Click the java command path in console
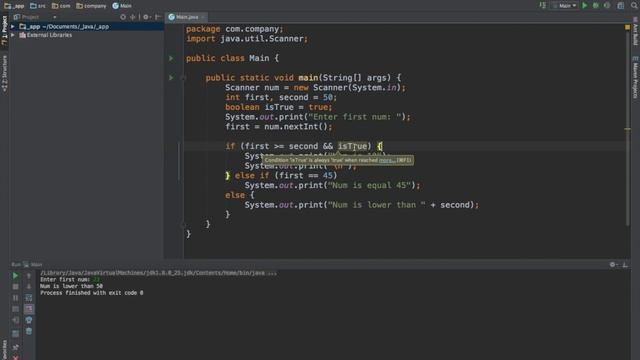This screenshot has width=640, height=360. pyautogui.click(x=158, y=273)
